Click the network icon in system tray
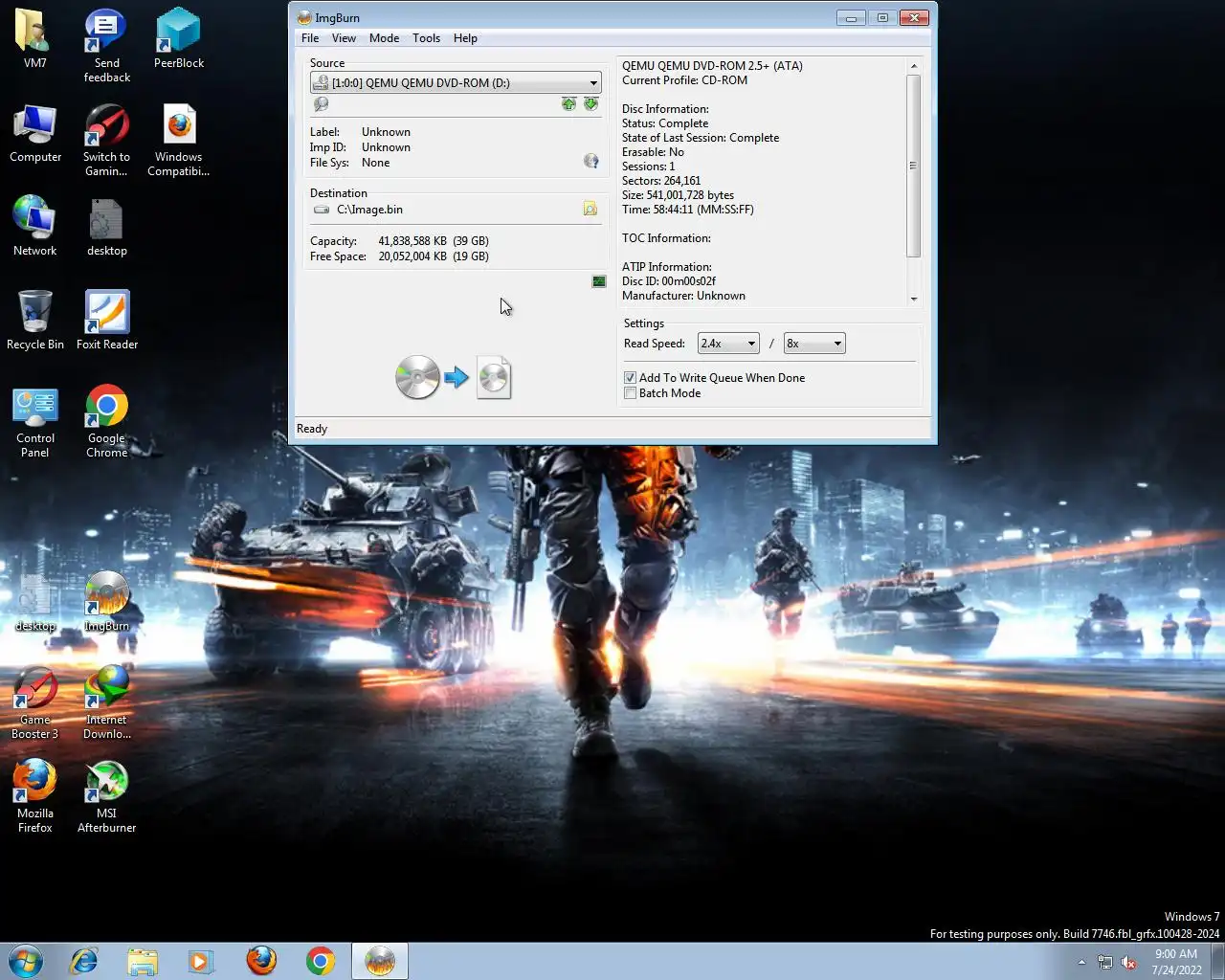This screenshot has height=980, width=1225. pyautogui.click(x=1105, y=962)
